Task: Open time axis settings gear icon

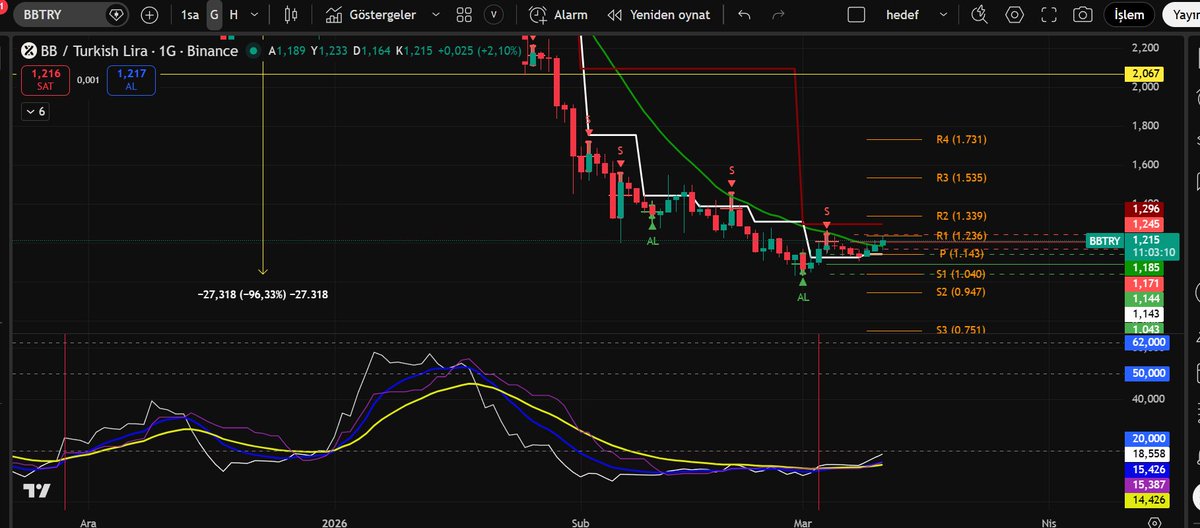Action: [x=1155, y=521]
